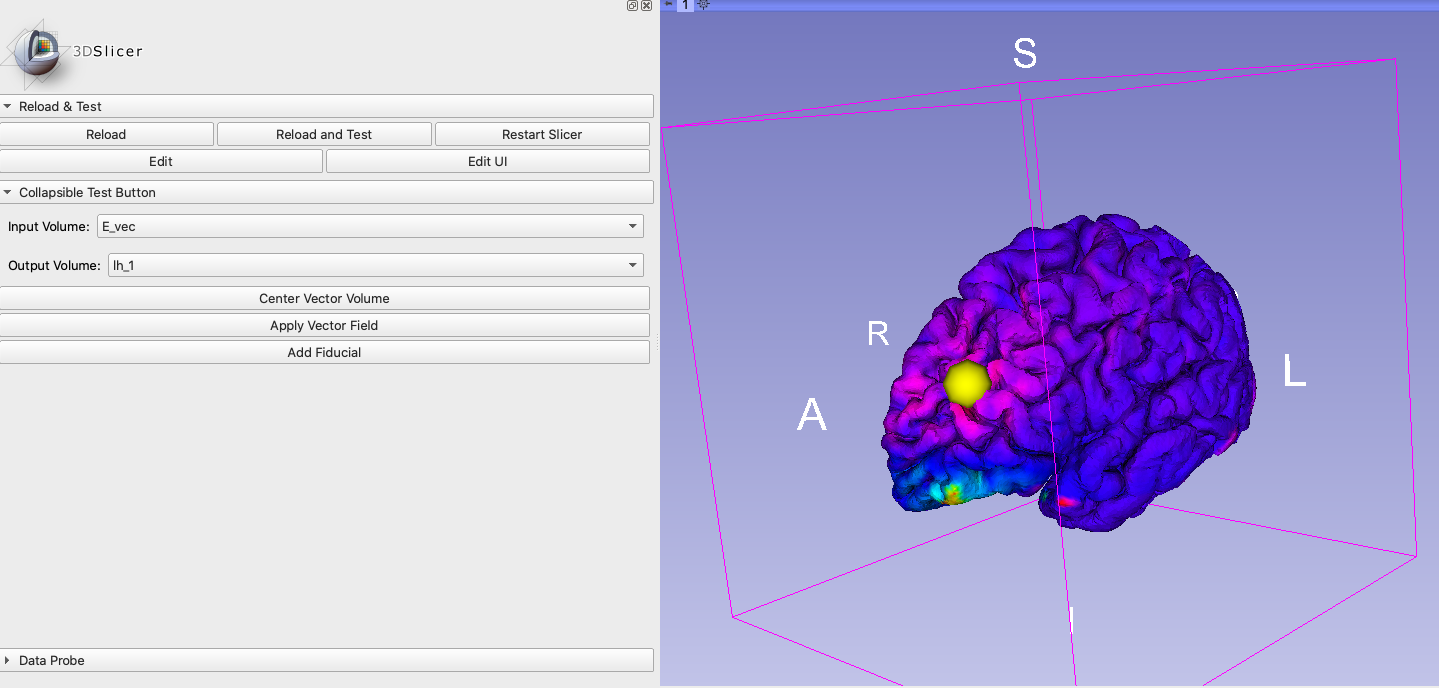Open the UI editor via Edit UI
Image resolution: width=1439 pixels, height=688 pixels.
click(x=487, y=160)
